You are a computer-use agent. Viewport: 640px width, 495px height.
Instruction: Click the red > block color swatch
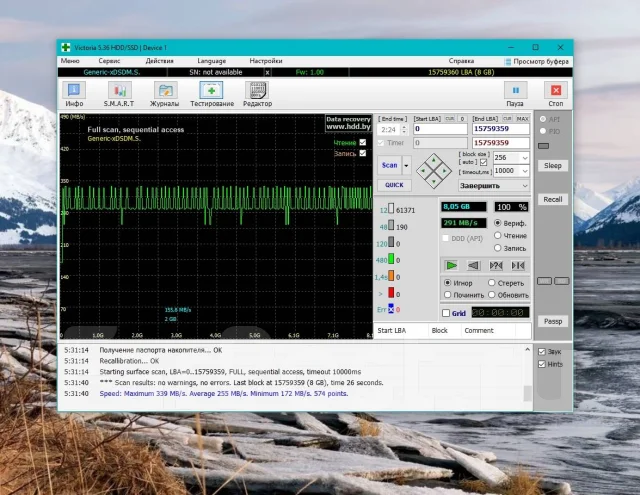(391, 293)
